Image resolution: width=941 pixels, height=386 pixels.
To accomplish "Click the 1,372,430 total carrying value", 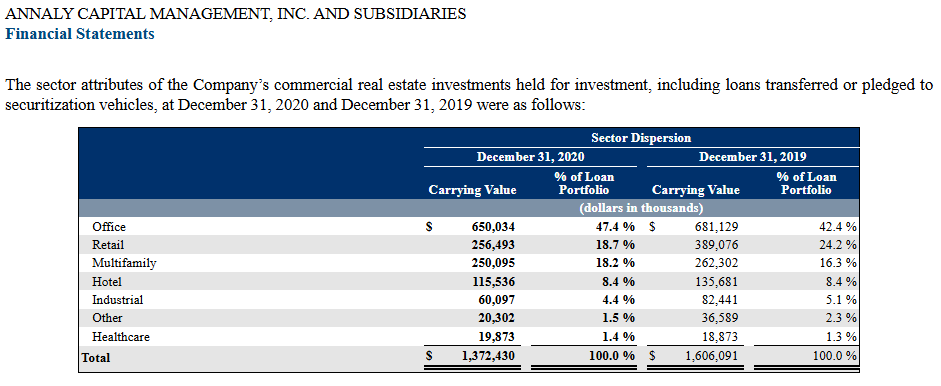I will pyautogui.click(x=488, y=356).
